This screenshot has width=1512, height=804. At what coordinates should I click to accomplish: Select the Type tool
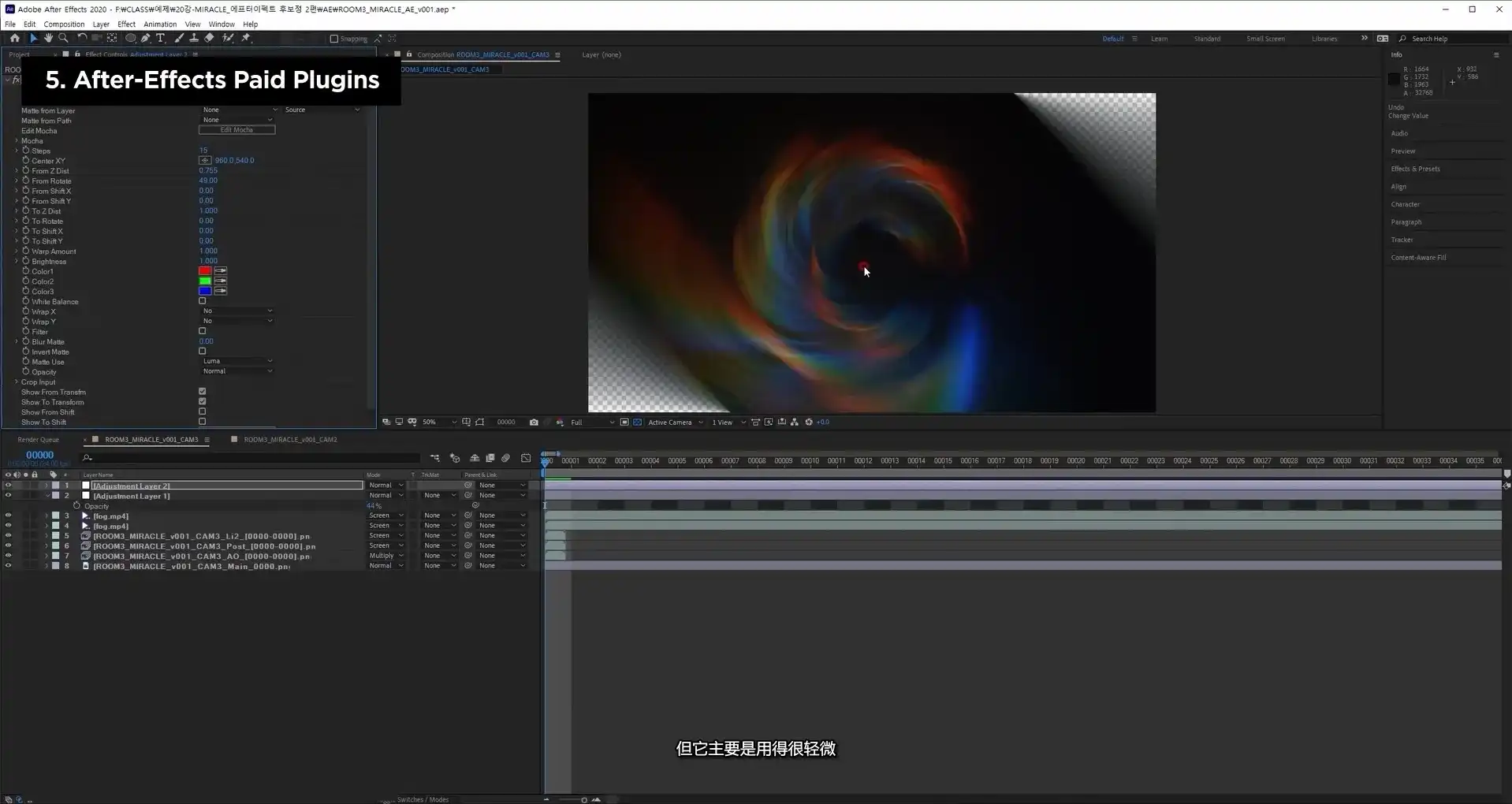[x=160, y=38]
